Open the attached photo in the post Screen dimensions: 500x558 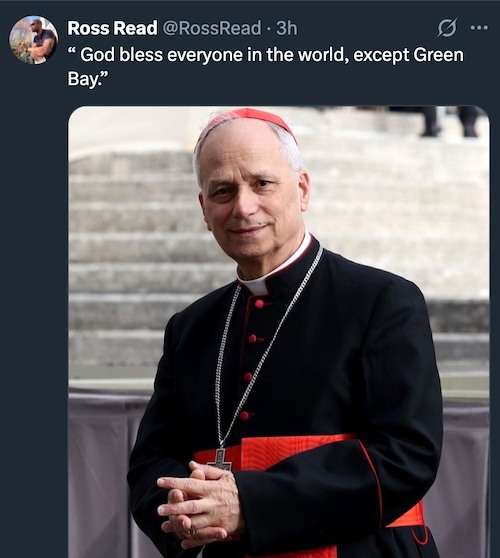pos(279,332)
